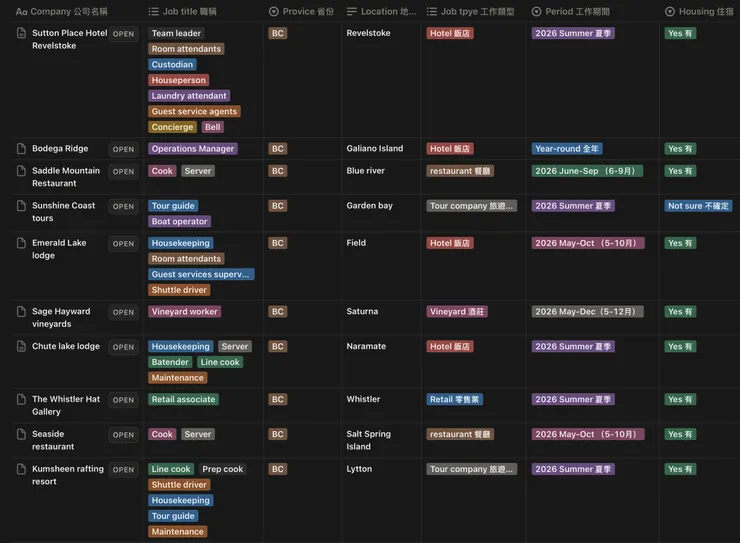Select the Bell tag
The width and height of the screenshot is (740, 543).
212,127
